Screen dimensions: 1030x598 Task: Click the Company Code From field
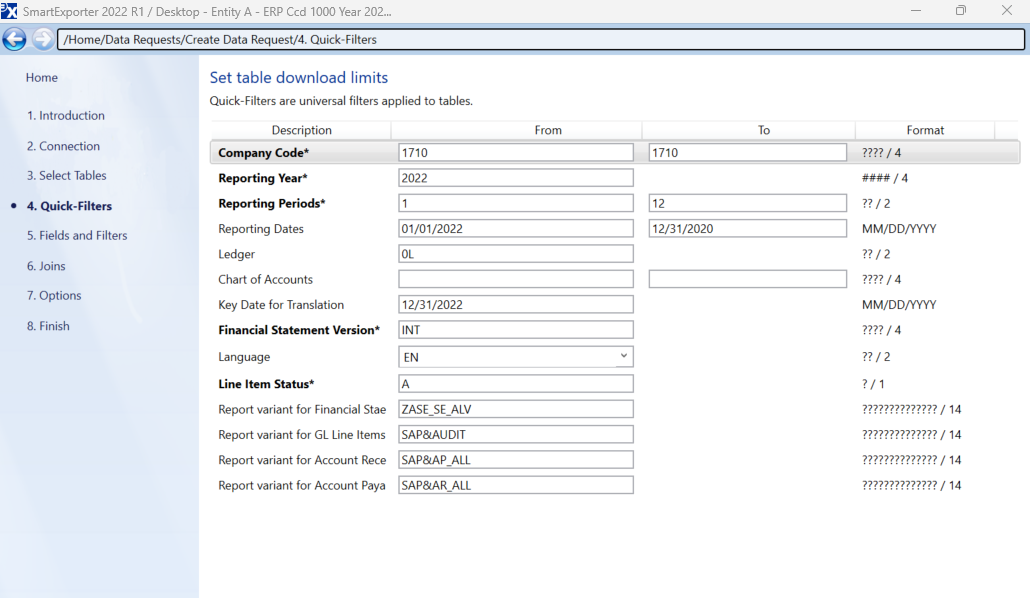[x=515, y=152]
